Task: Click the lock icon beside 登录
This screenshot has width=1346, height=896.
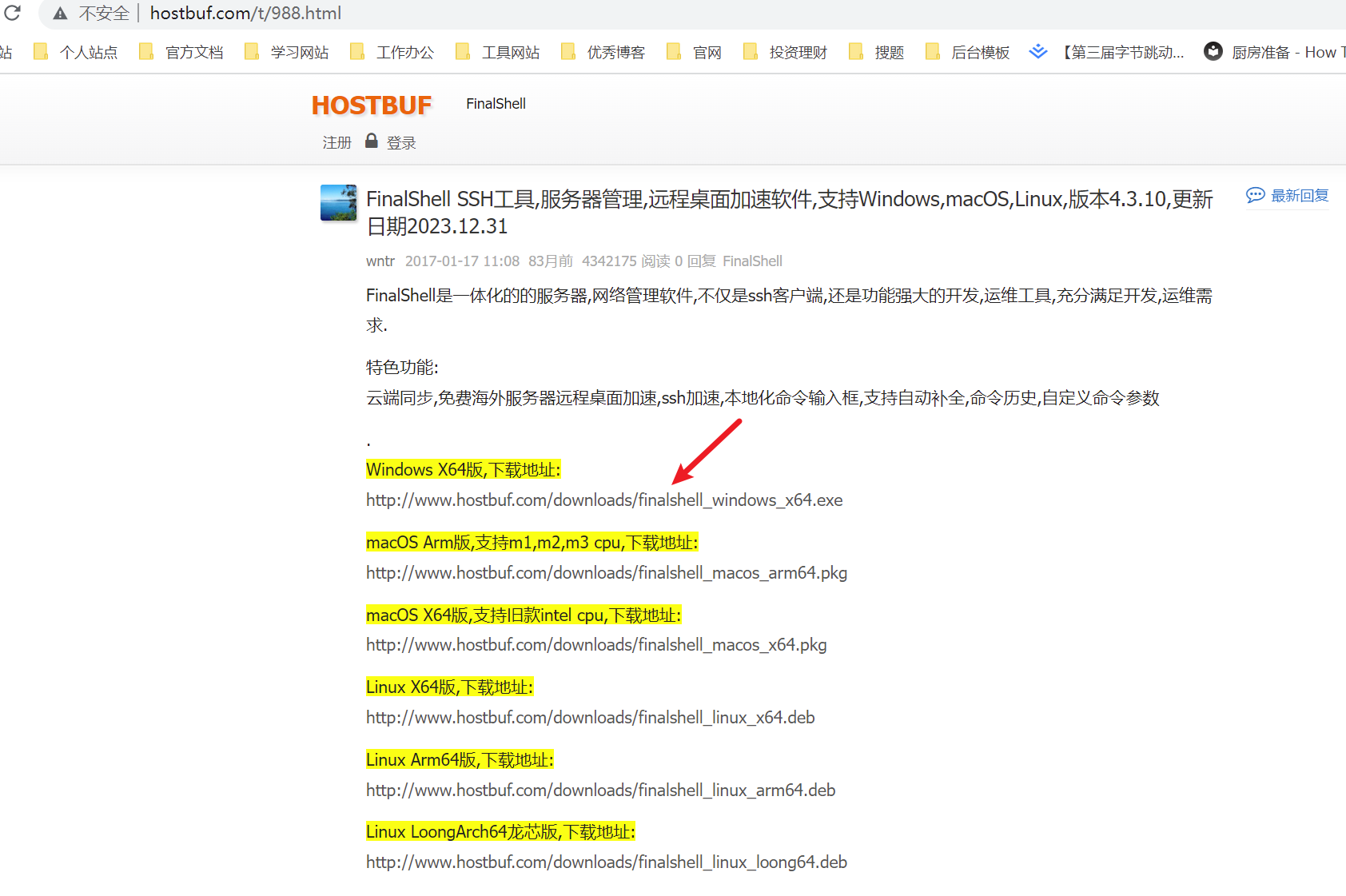Action: pyautogui.click(x=371, y=141)
